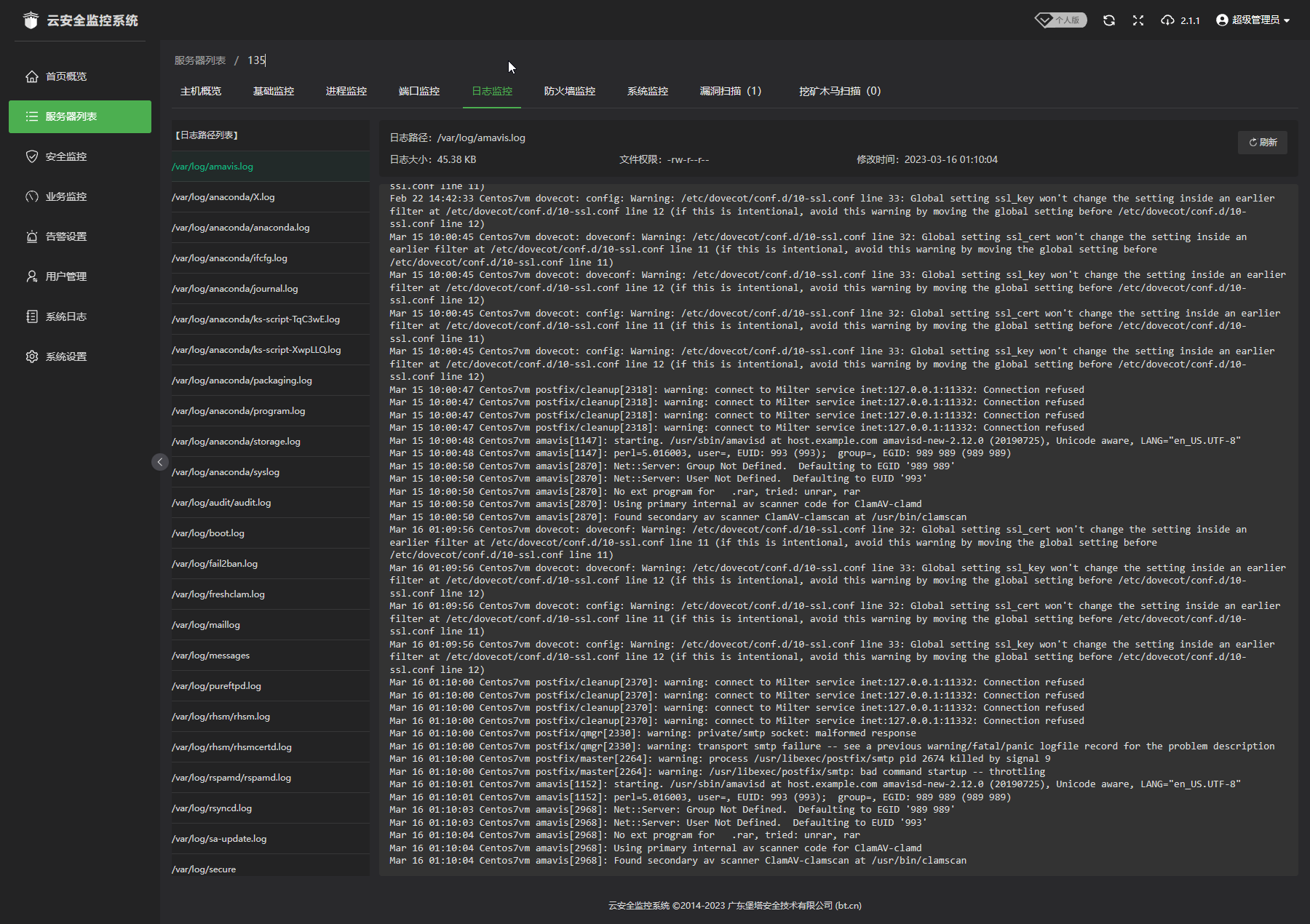Toggle fullscreen mode icon
Viewport: 1310px width, 924px height.
click(1138, 20)
